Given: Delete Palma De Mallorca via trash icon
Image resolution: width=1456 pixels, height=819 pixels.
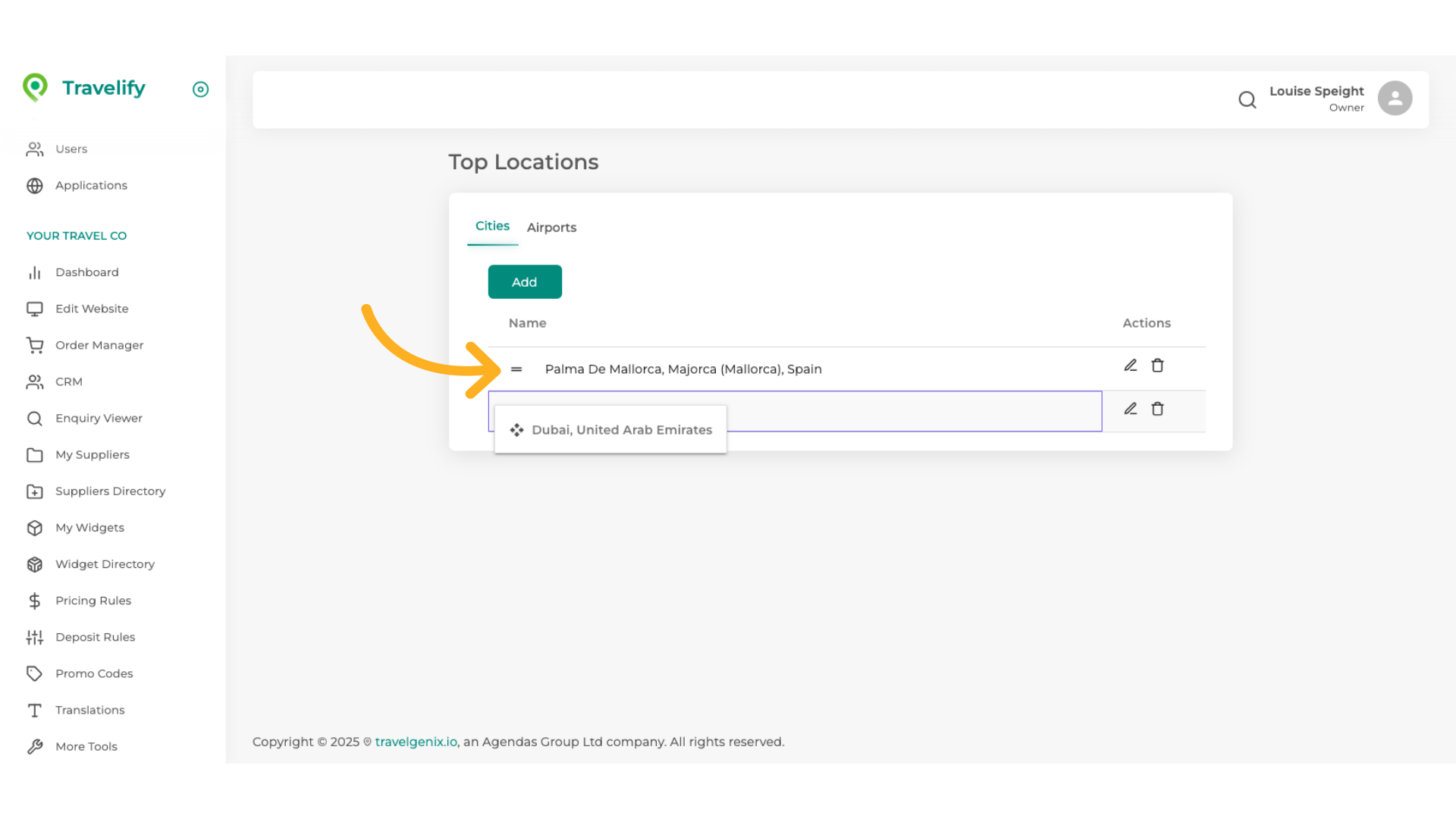Looking at the screenshot, I should pyautogui.click(x=1158, y=365).
